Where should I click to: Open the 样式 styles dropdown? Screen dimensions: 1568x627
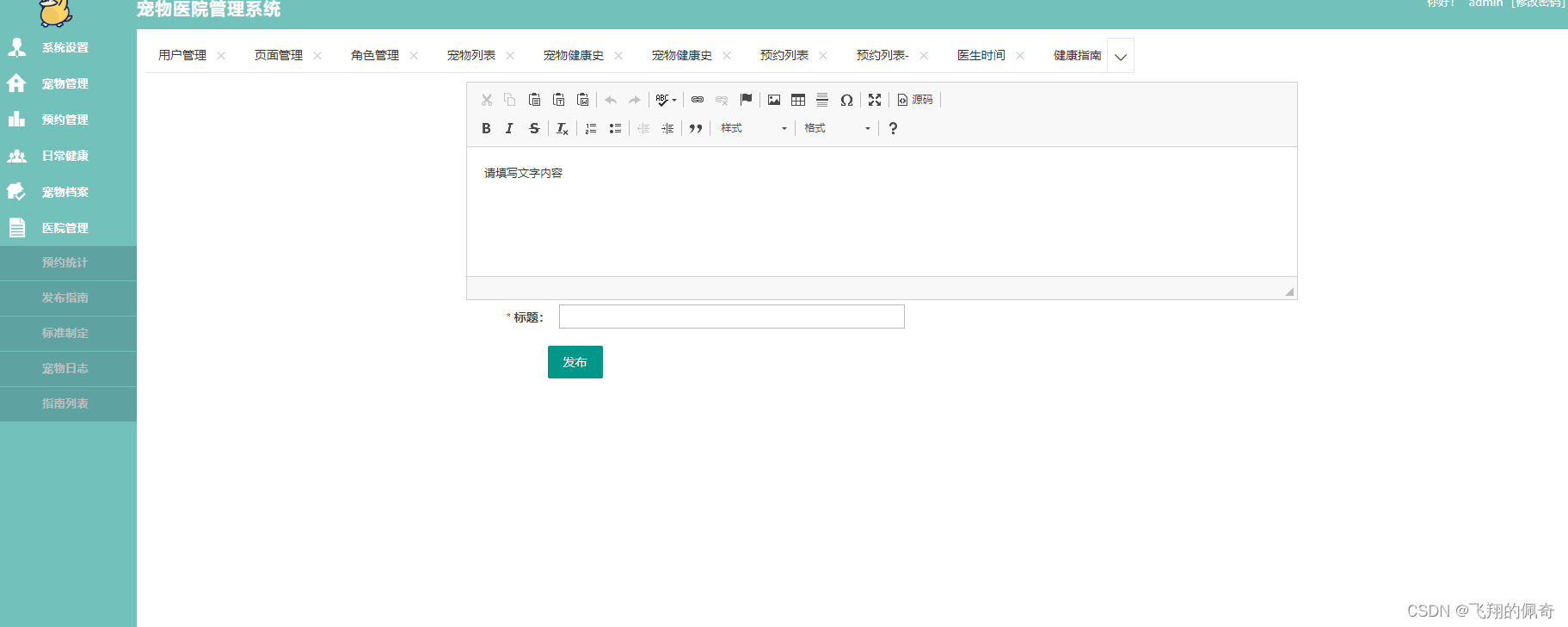click(x=753, y=128)
